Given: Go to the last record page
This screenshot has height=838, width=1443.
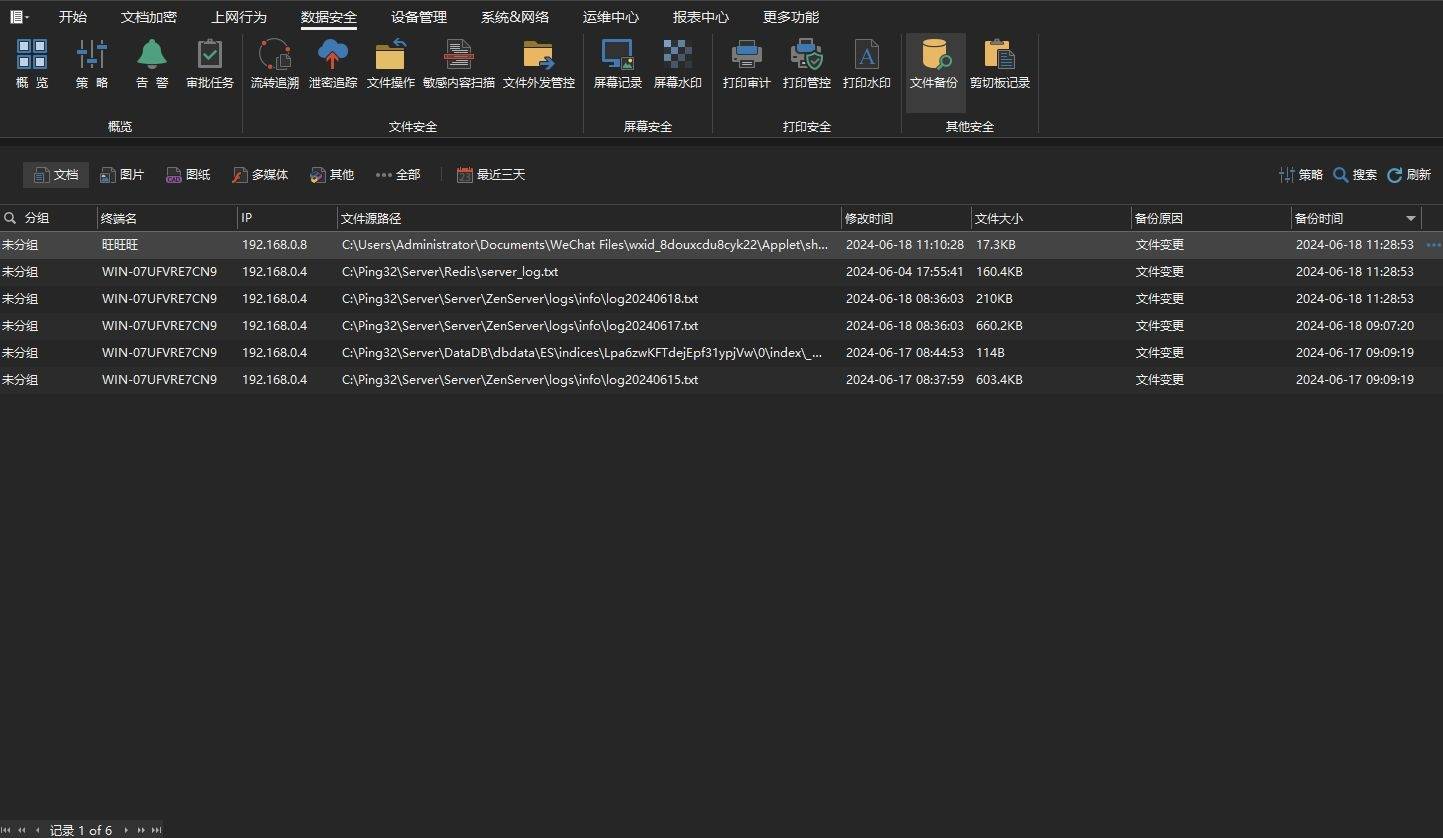Looking at the screenshot, I should tap(157, 830).
